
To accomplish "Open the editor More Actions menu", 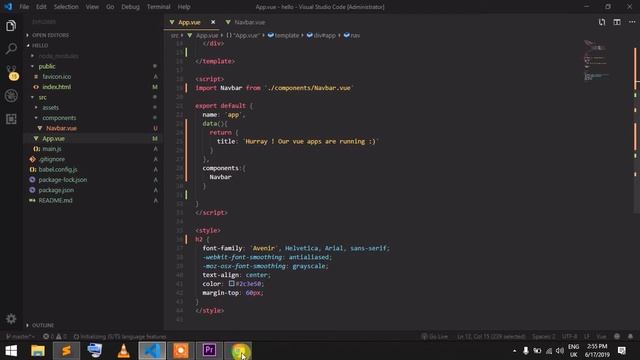I will point(632,22).
